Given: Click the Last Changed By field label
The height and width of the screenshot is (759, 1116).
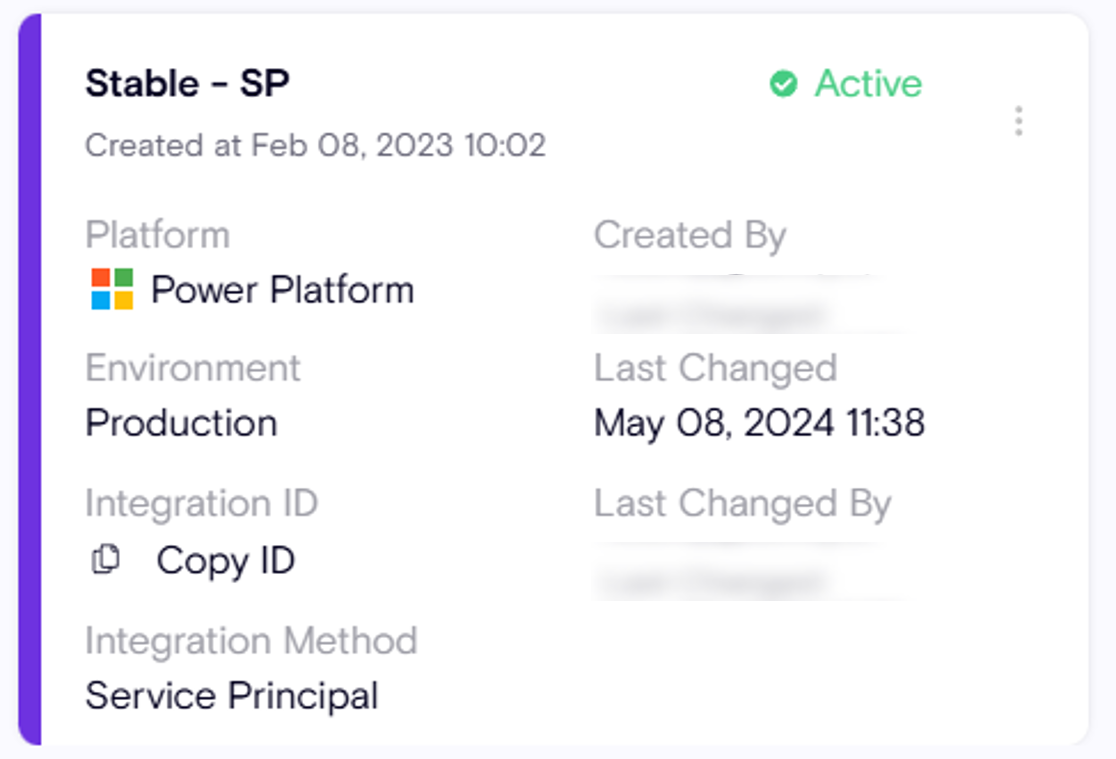Looking at the screenshot, I should (x=742, y=504).
